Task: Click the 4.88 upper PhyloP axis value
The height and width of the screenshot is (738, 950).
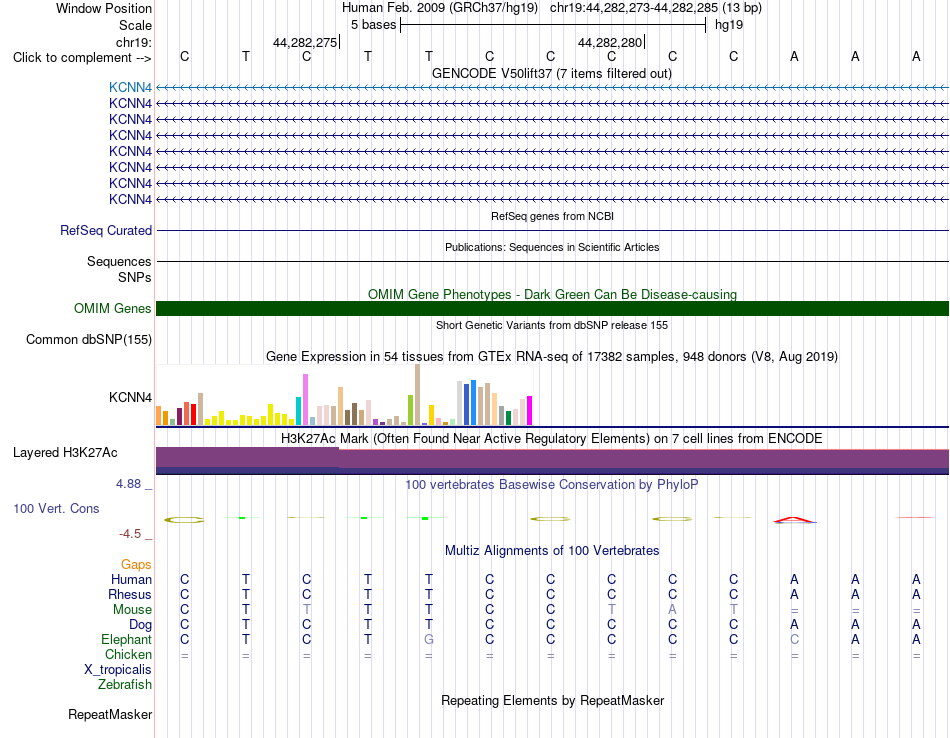Action: tap(128, 484)
